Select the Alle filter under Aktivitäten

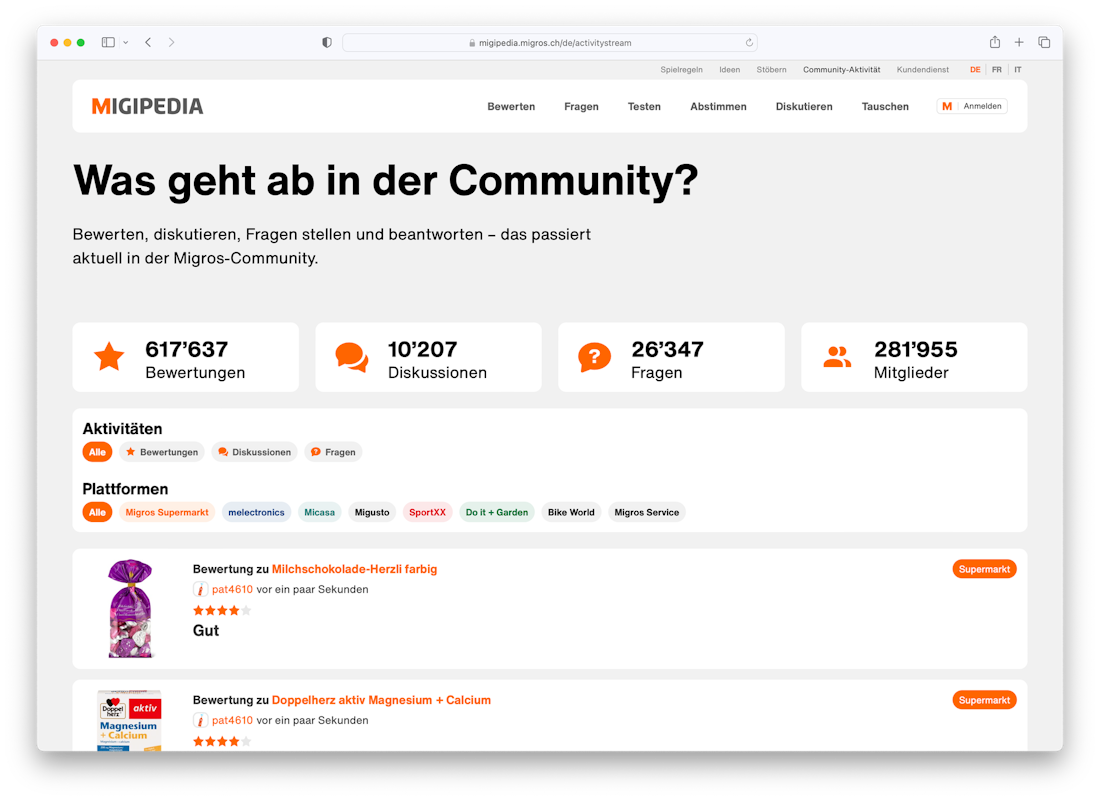click(98, 452)
